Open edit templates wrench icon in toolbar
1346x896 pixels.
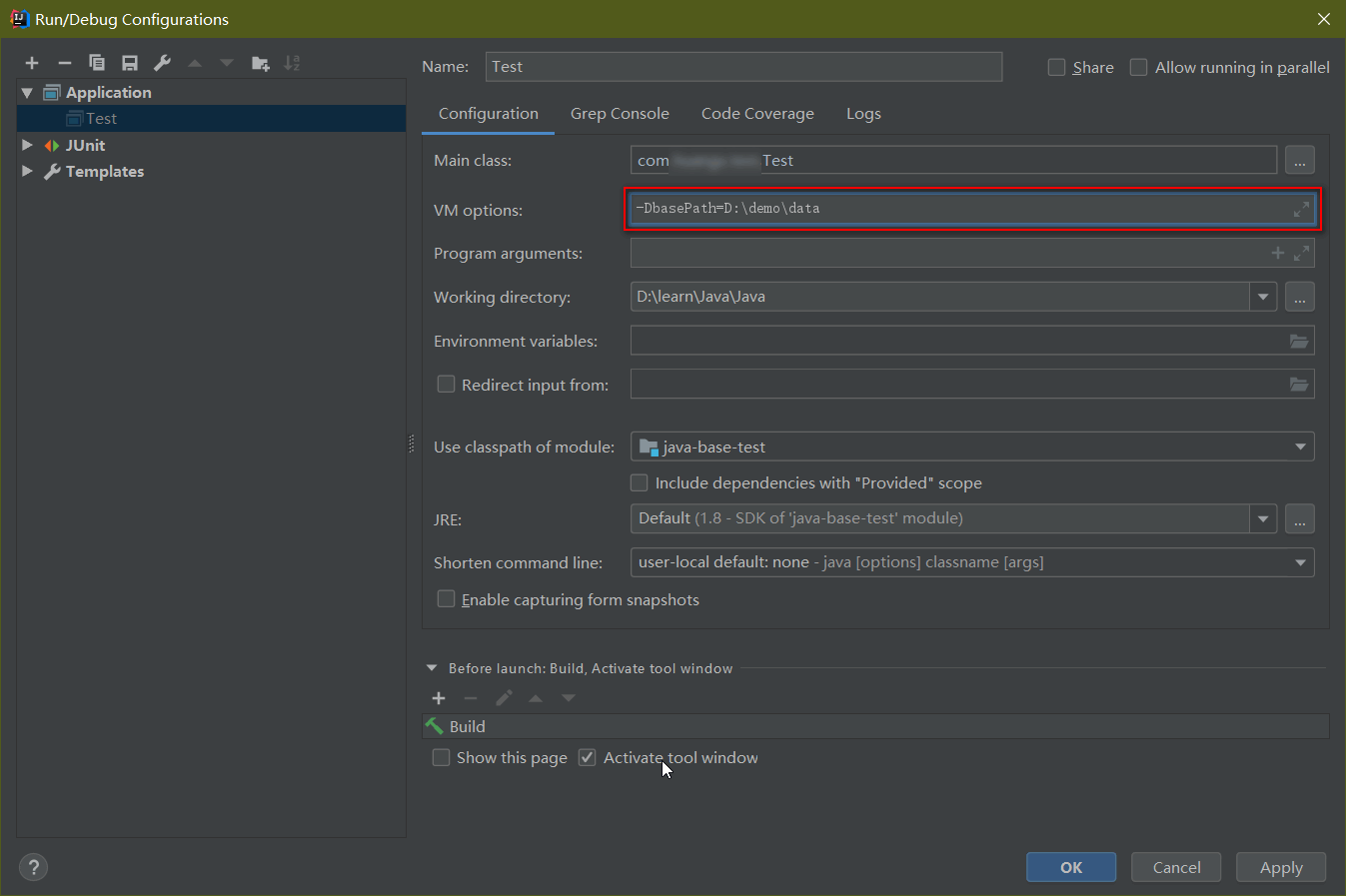pos(162,63)
